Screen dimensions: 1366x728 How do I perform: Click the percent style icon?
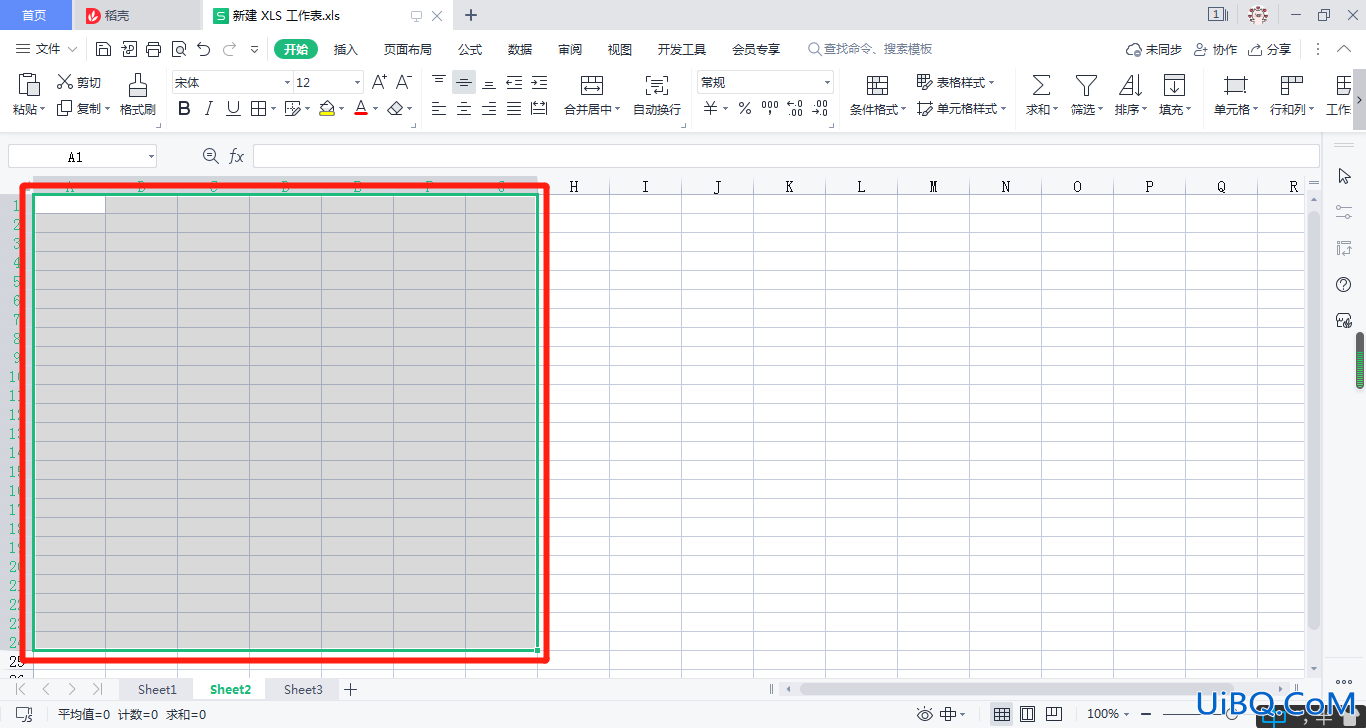click(745, 109)
